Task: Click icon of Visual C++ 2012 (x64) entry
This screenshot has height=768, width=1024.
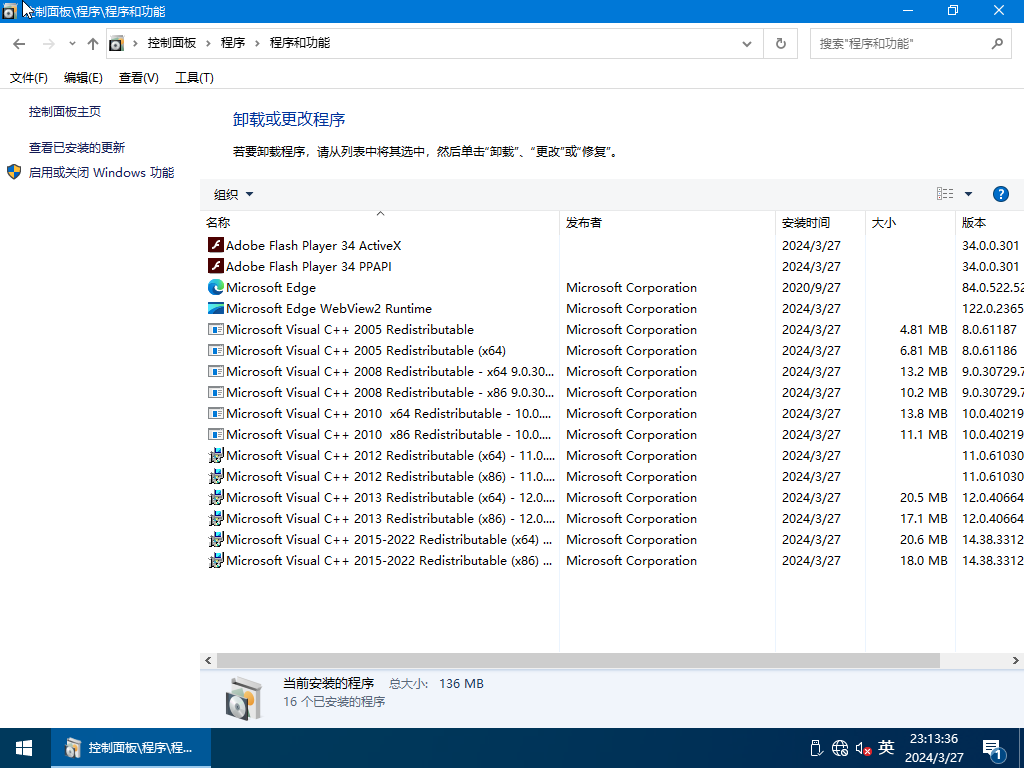Action: 216,455
